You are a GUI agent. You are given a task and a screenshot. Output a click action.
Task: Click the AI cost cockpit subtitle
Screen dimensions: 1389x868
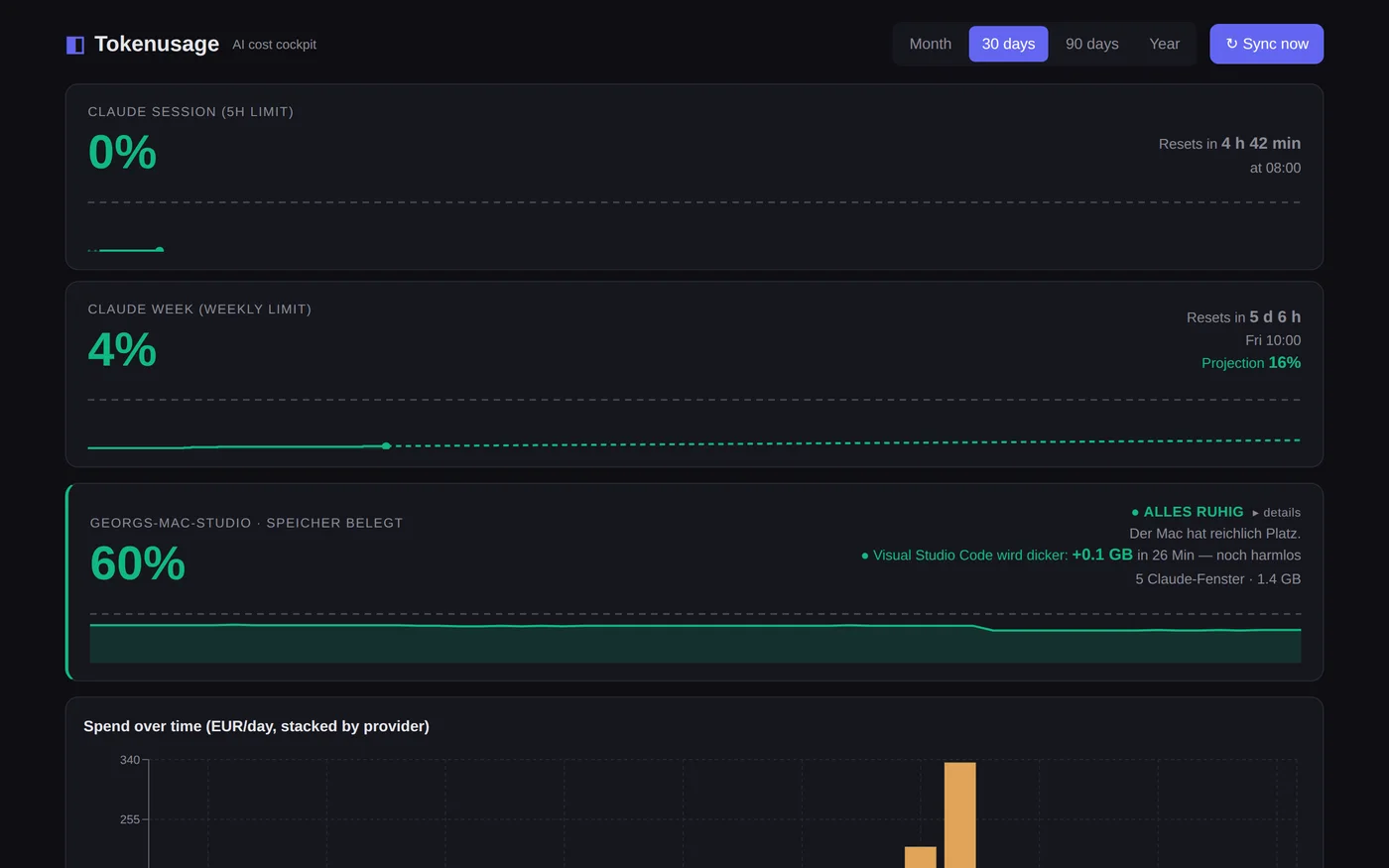pos(274,45)
